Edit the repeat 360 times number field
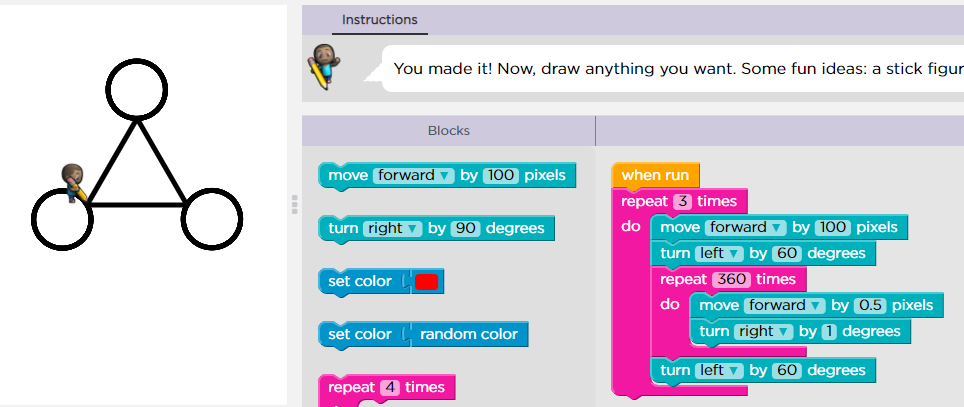This screenshot has width=964, height=407. point(731,279)
